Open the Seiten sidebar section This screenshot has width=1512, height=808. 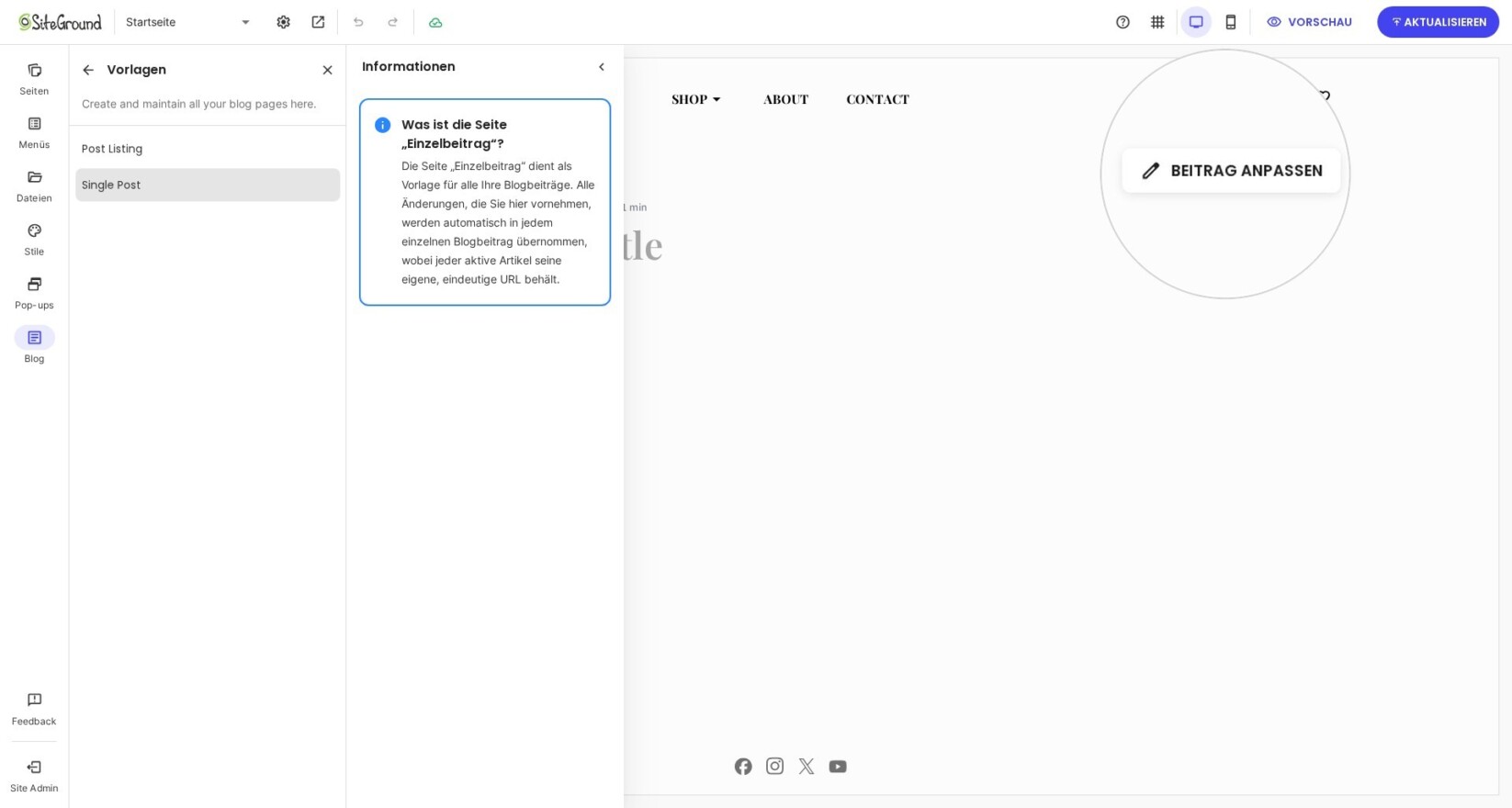[34, 79]
